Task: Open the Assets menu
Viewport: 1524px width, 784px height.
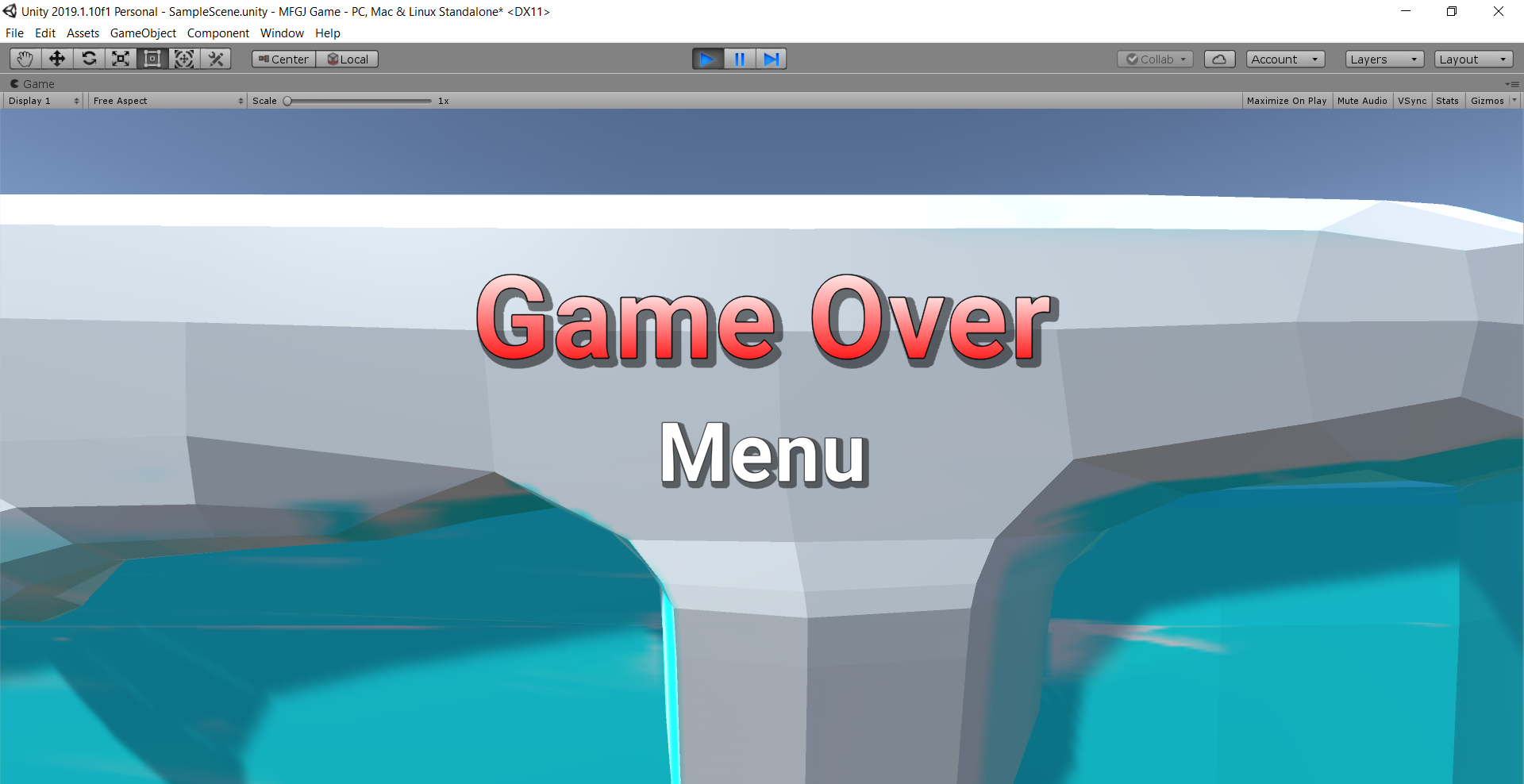Action: point(83,33)
